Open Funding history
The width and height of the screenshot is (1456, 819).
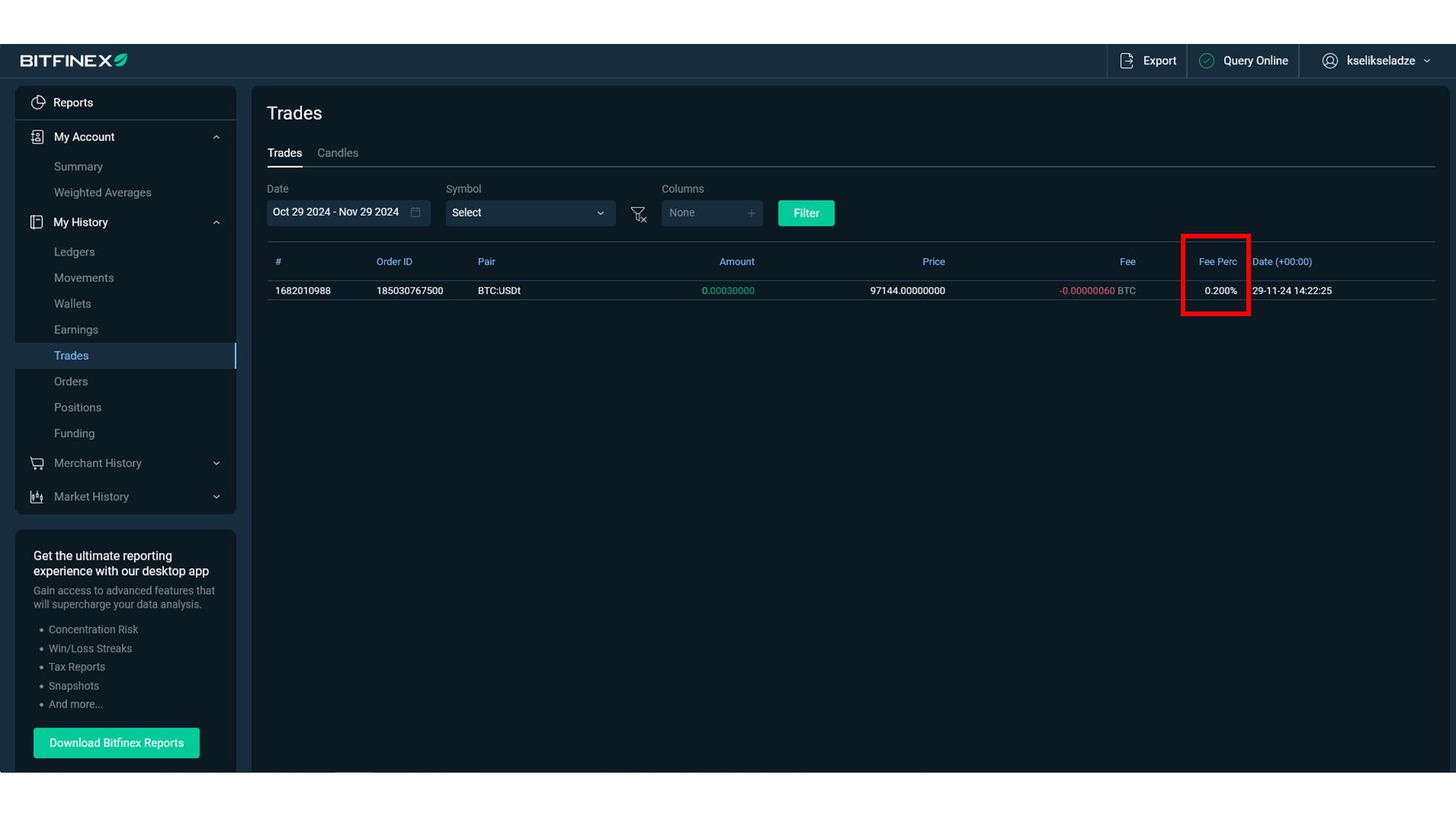pos(74,434)
